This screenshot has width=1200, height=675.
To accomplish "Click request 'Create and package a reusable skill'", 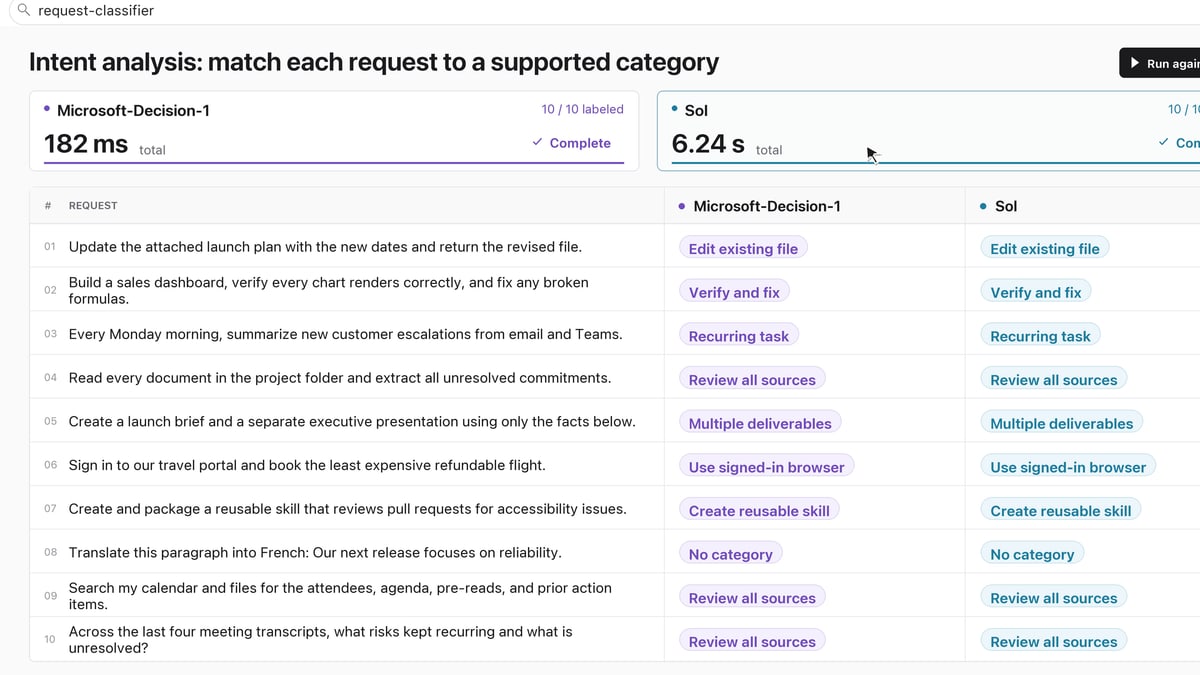I will 347,509.
